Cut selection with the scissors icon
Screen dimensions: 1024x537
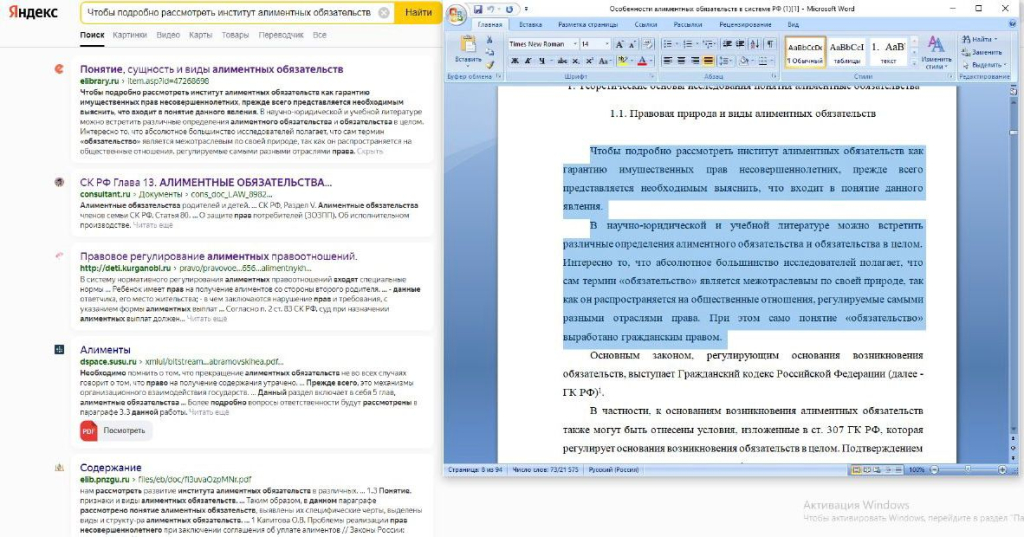489,41
